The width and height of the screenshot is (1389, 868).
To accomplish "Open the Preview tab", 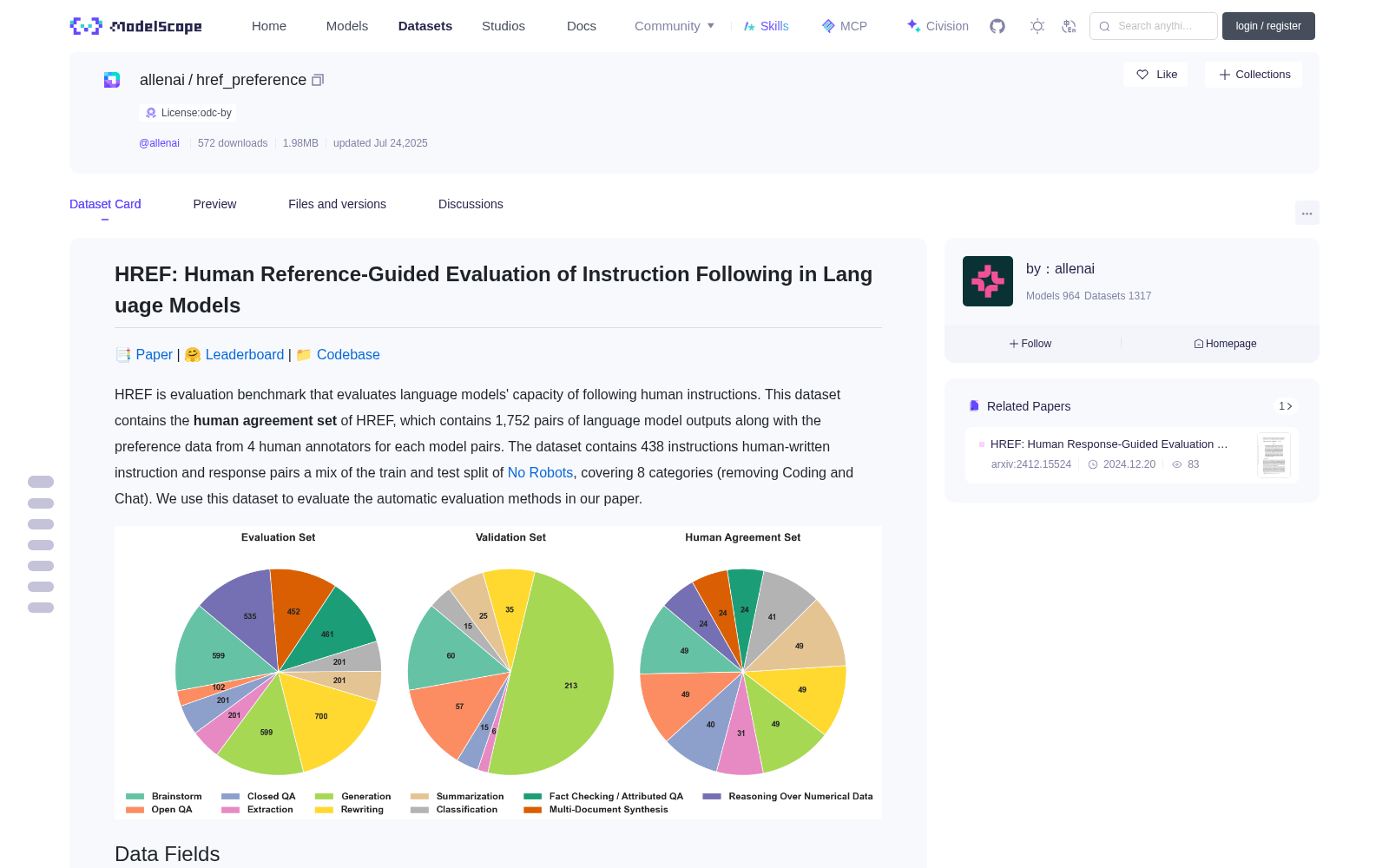I will pos(214,204).
